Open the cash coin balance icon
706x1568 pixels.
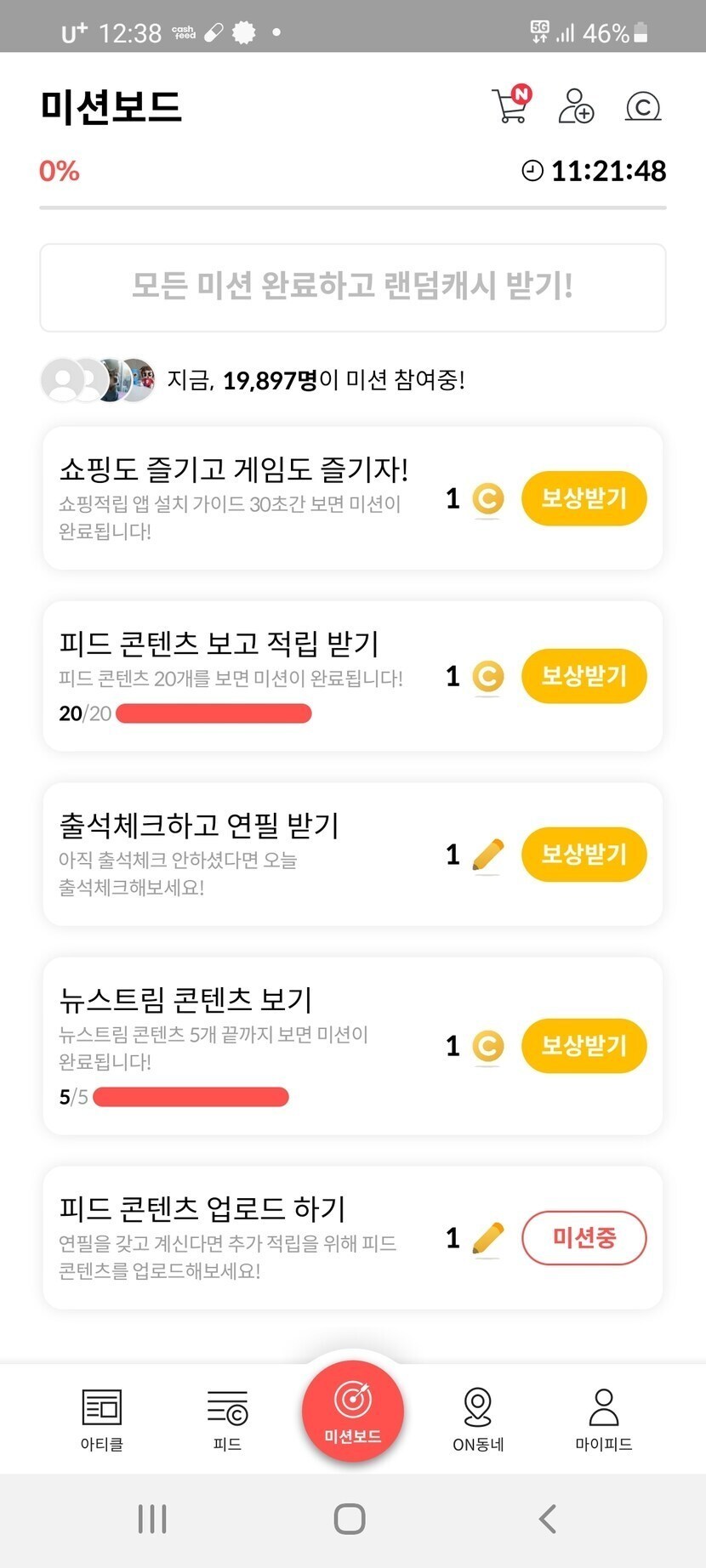[x=643, y=106]
